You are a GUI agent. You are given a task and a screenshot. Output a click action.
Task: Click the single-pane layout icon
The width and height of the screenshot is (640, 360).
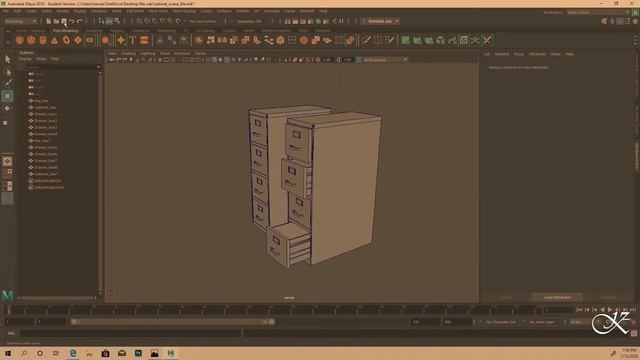pyautogui.click(x=7, y=162)
